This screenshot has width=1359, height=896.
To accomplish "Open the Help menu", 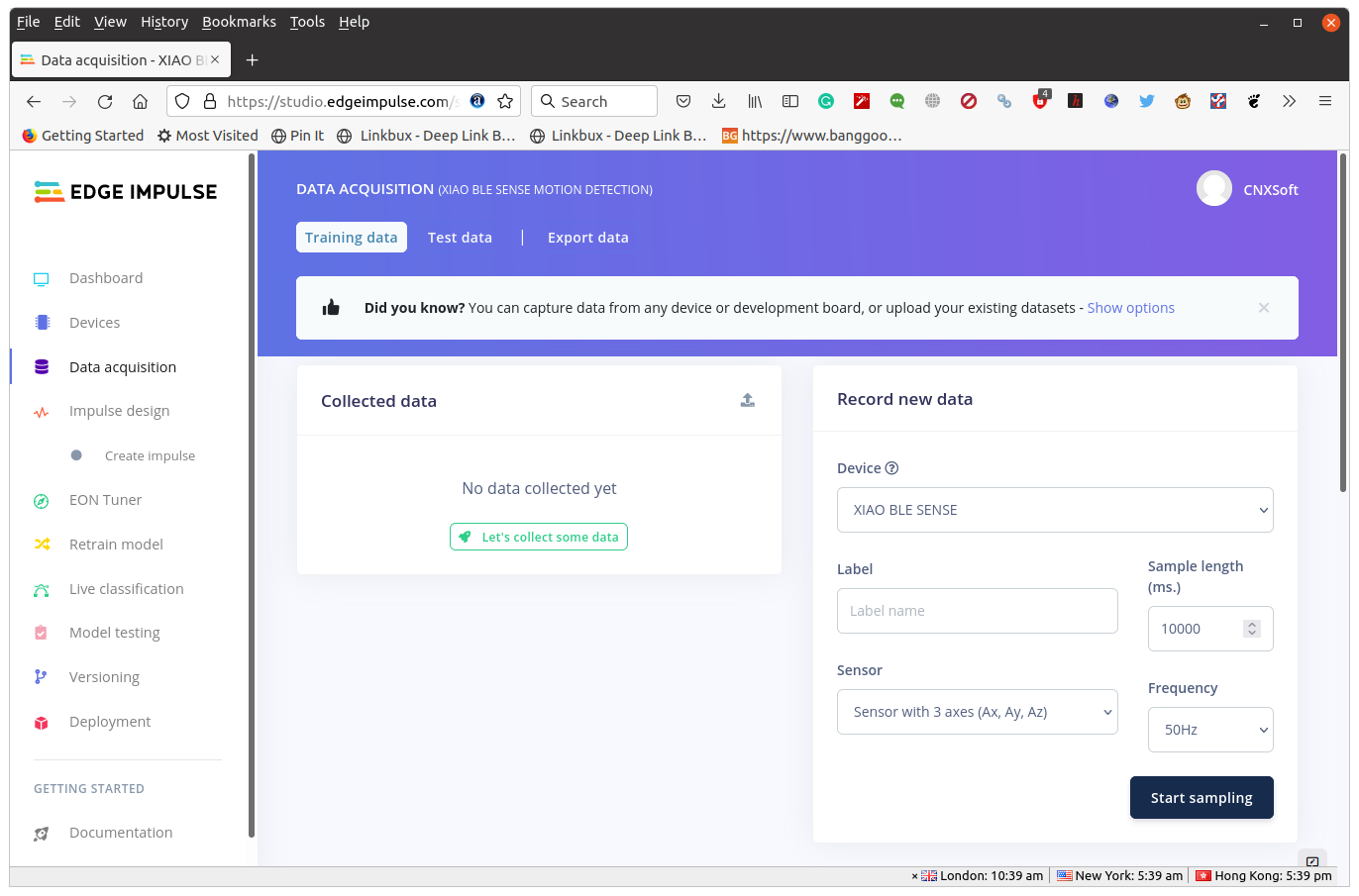I will click(354, 22).
